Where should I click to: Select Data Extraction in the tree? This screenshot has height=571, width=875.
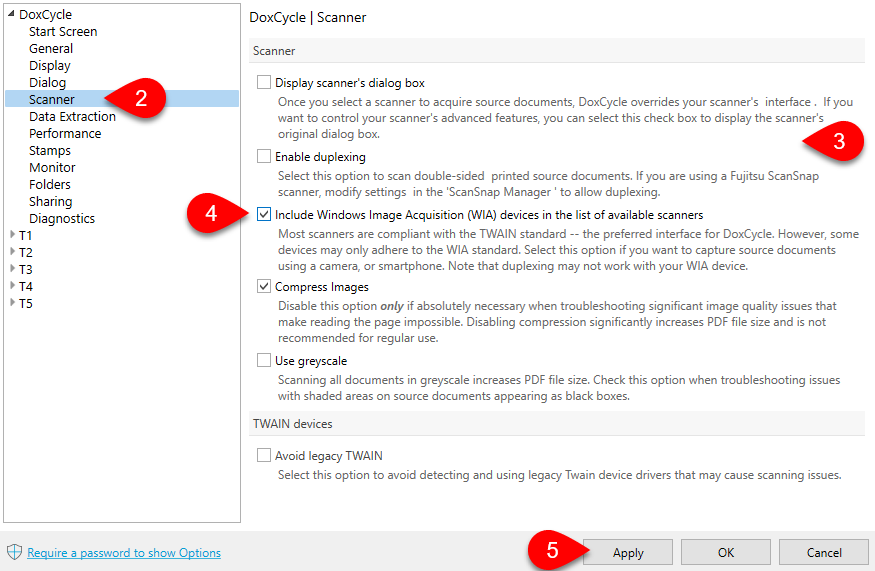click(x=72, y=116)
